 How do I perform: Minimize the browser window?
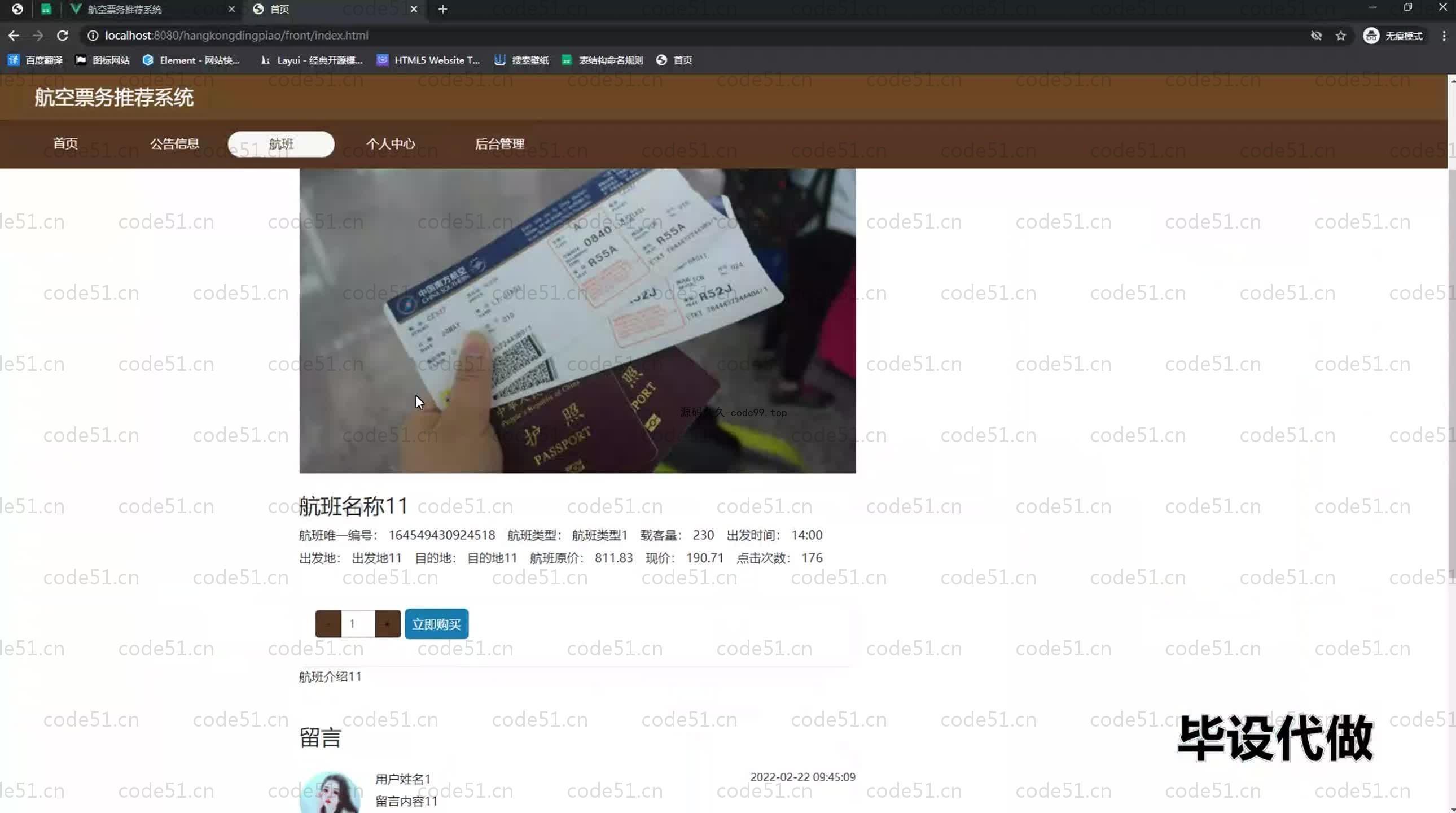(x=1373, y=7)
